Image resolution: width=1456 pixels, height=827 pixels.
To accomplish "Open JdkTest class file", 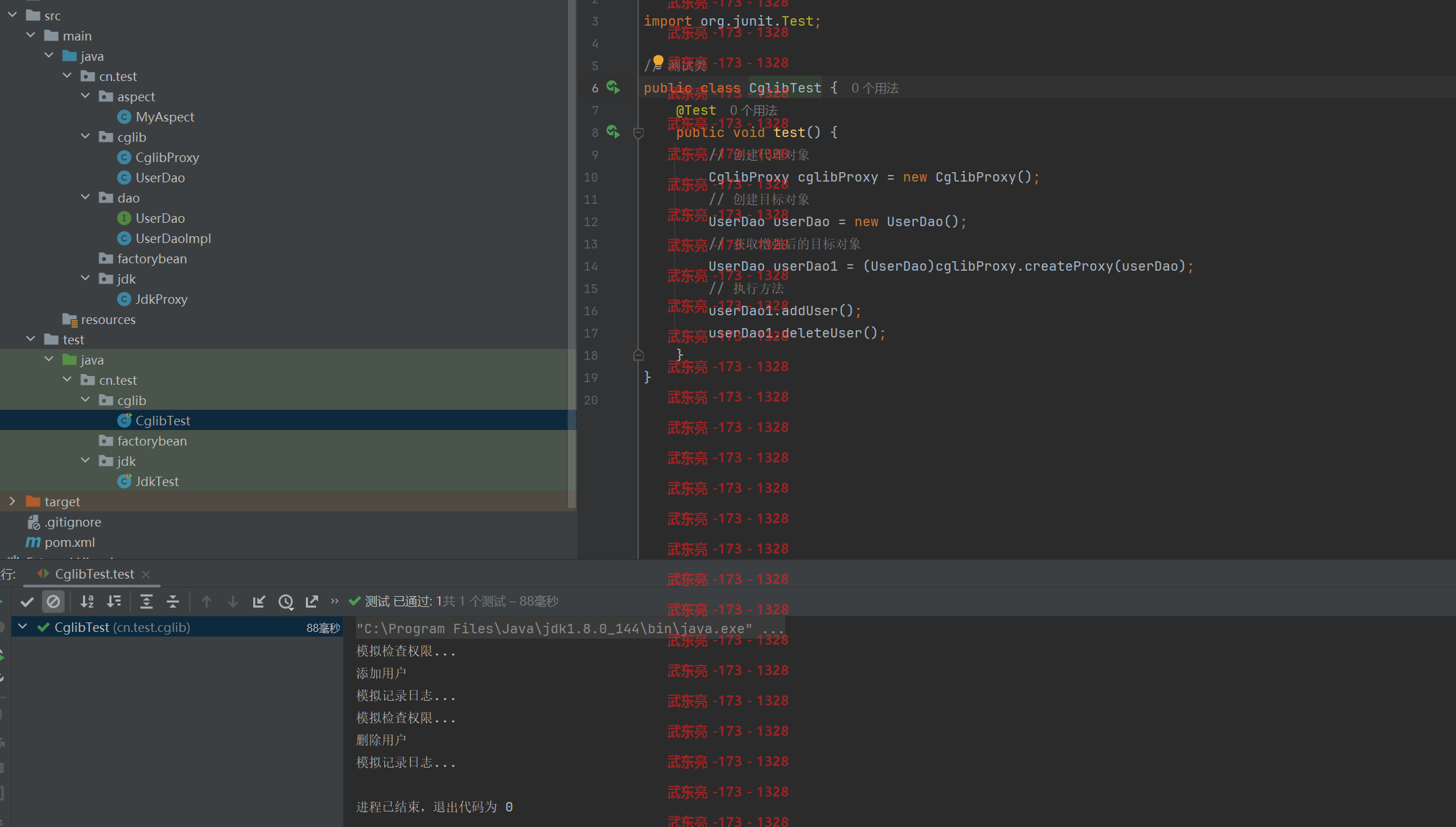I will coord(157,481).
